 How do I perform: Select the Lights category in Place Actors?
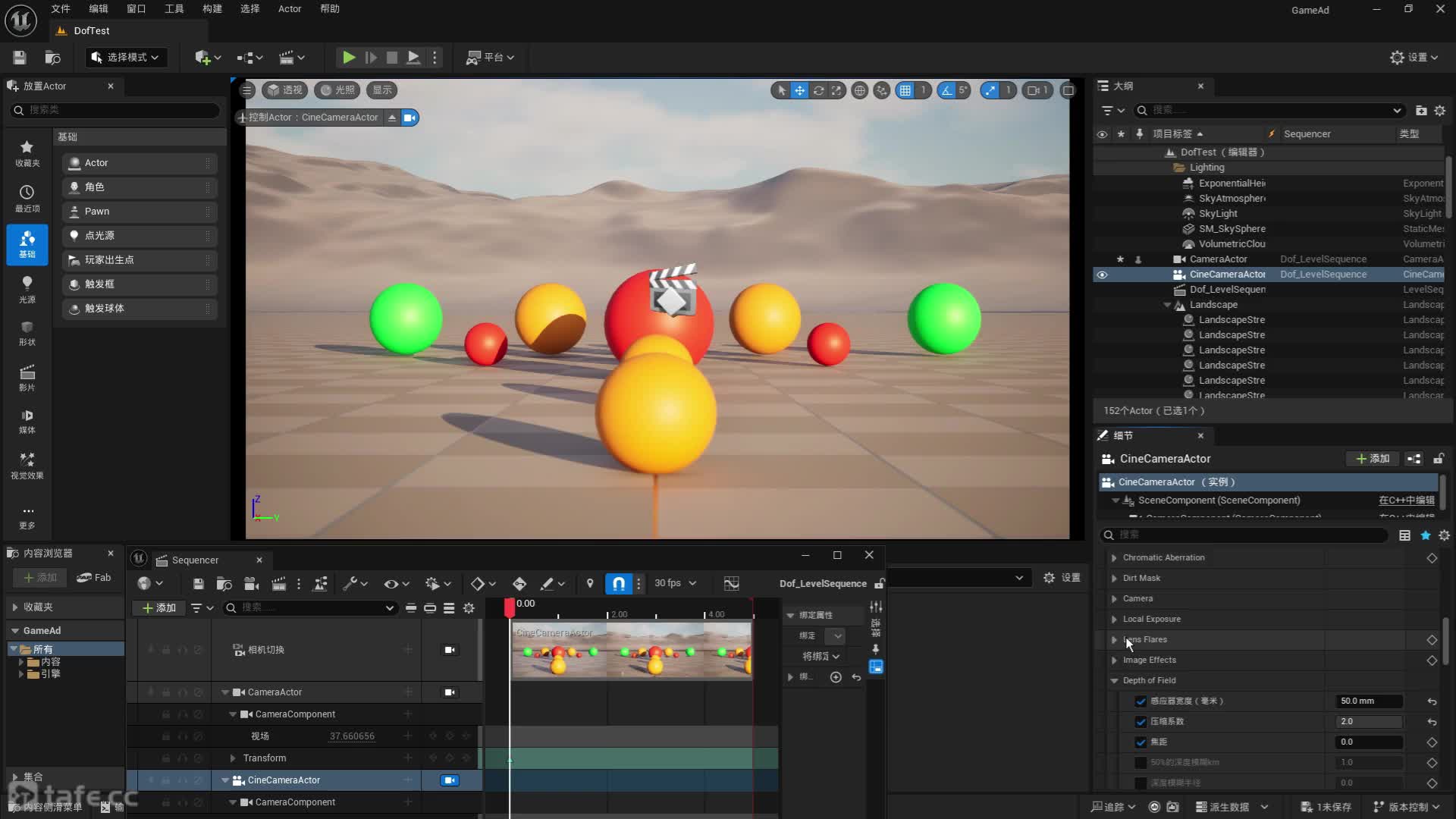pyautogui.click(x=27, y=289)
